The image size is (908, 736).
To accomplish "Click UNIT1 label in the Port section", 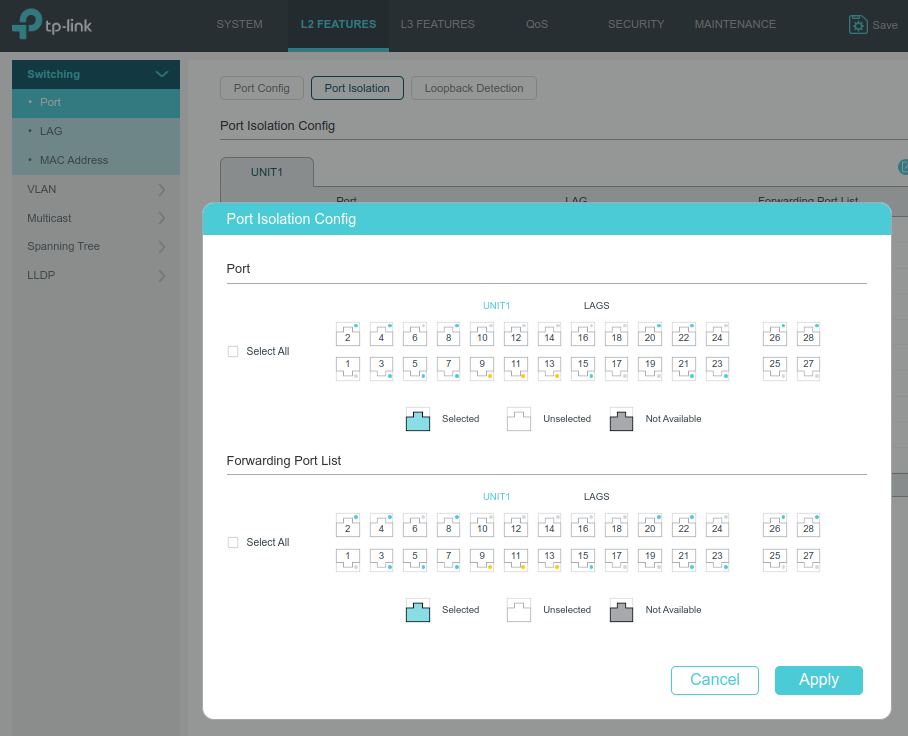I will tap(496, 306).
